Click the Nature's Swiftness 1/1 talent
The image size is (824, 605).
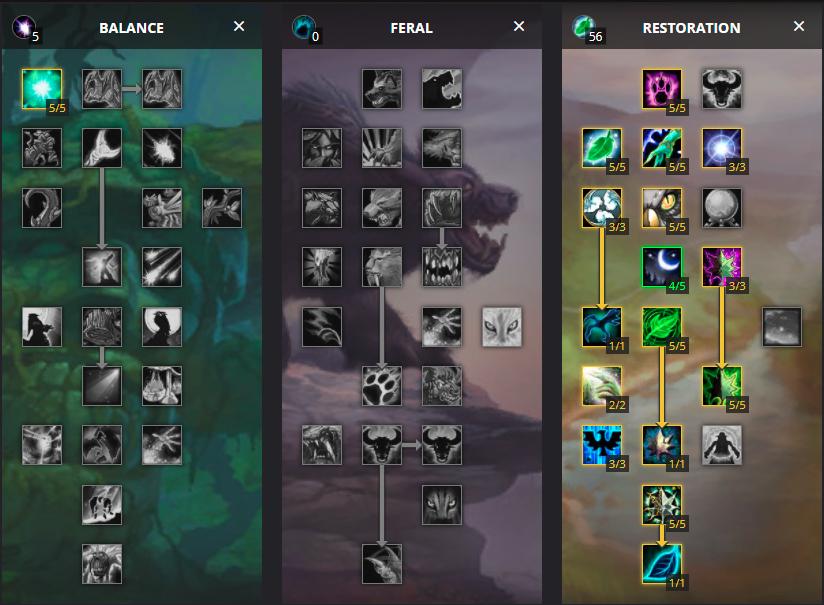coord(602,326)
